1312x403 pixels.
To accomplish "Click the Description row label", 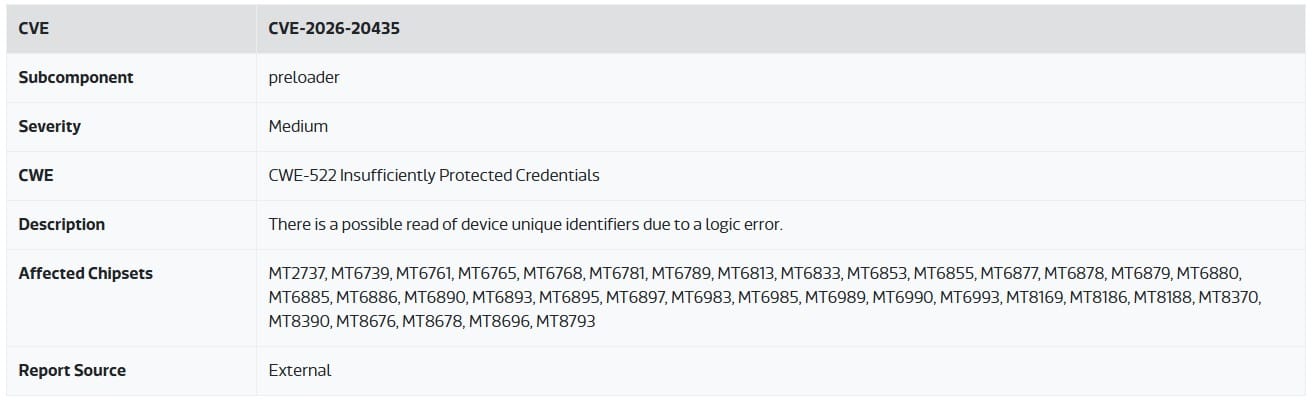I will pyautogui.click(x=62, y=224).
